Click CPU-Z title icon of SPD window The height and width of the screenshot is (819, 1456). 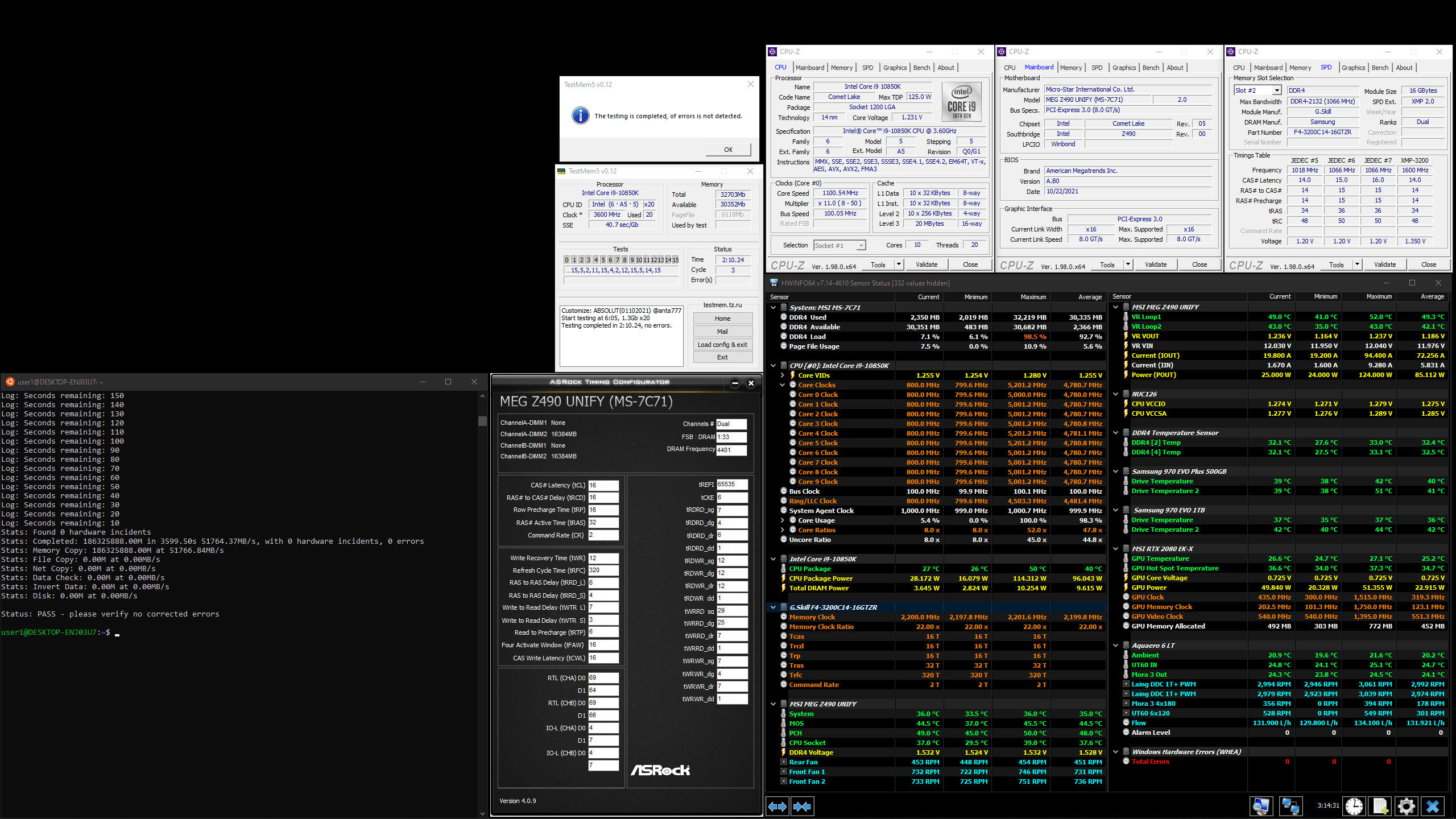pos(1231,51)
